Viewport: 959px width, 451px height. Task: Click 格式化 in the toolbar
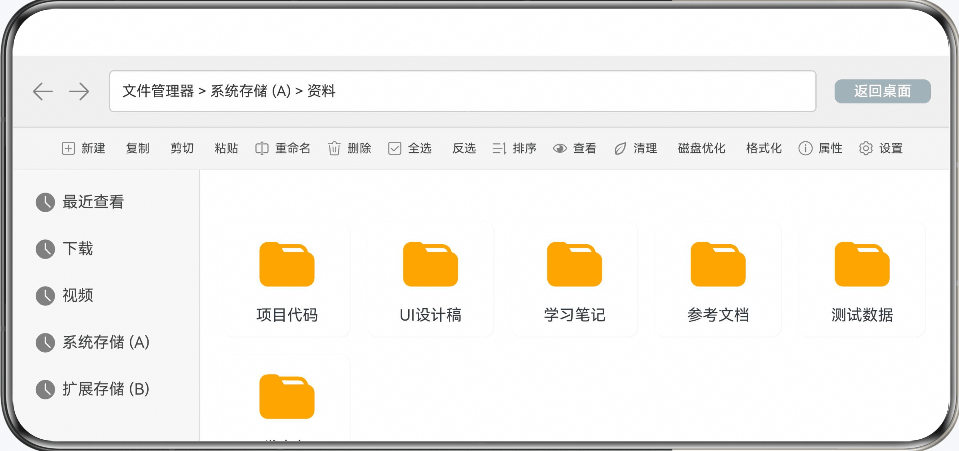[764, 148]
